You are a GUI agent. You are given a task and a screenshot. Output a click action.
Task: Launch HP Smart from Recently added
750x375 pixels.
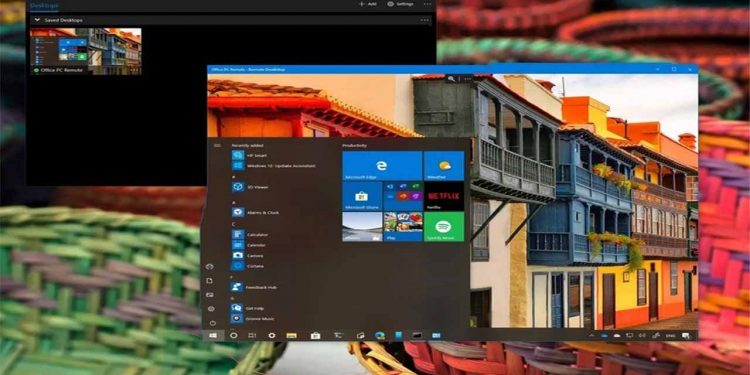(x=250, y=155)
